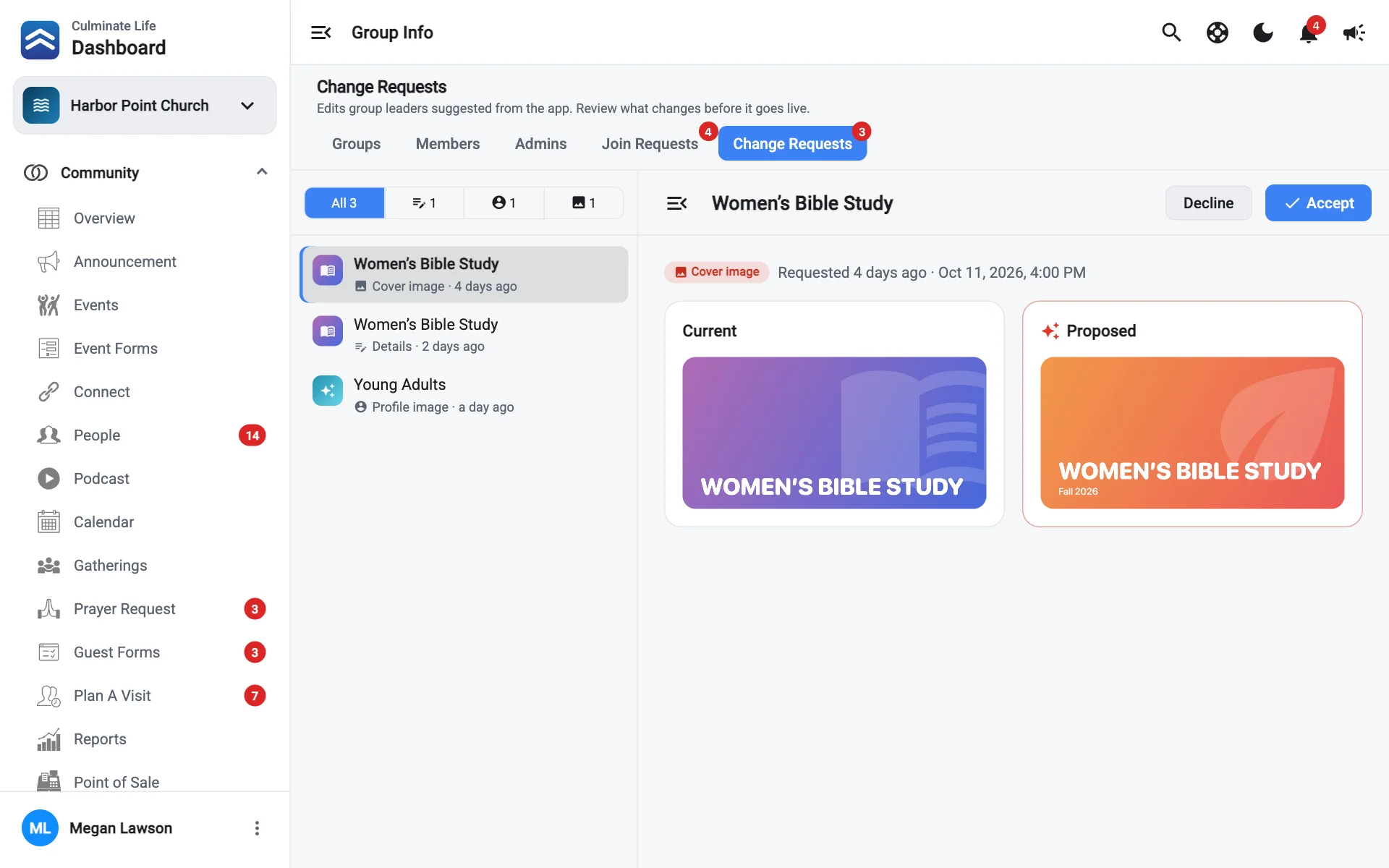Click proposed orange cover image thumbnail
This screenshot has height=868, width=1389.
pyautogui.click(x=1192, y=433)
